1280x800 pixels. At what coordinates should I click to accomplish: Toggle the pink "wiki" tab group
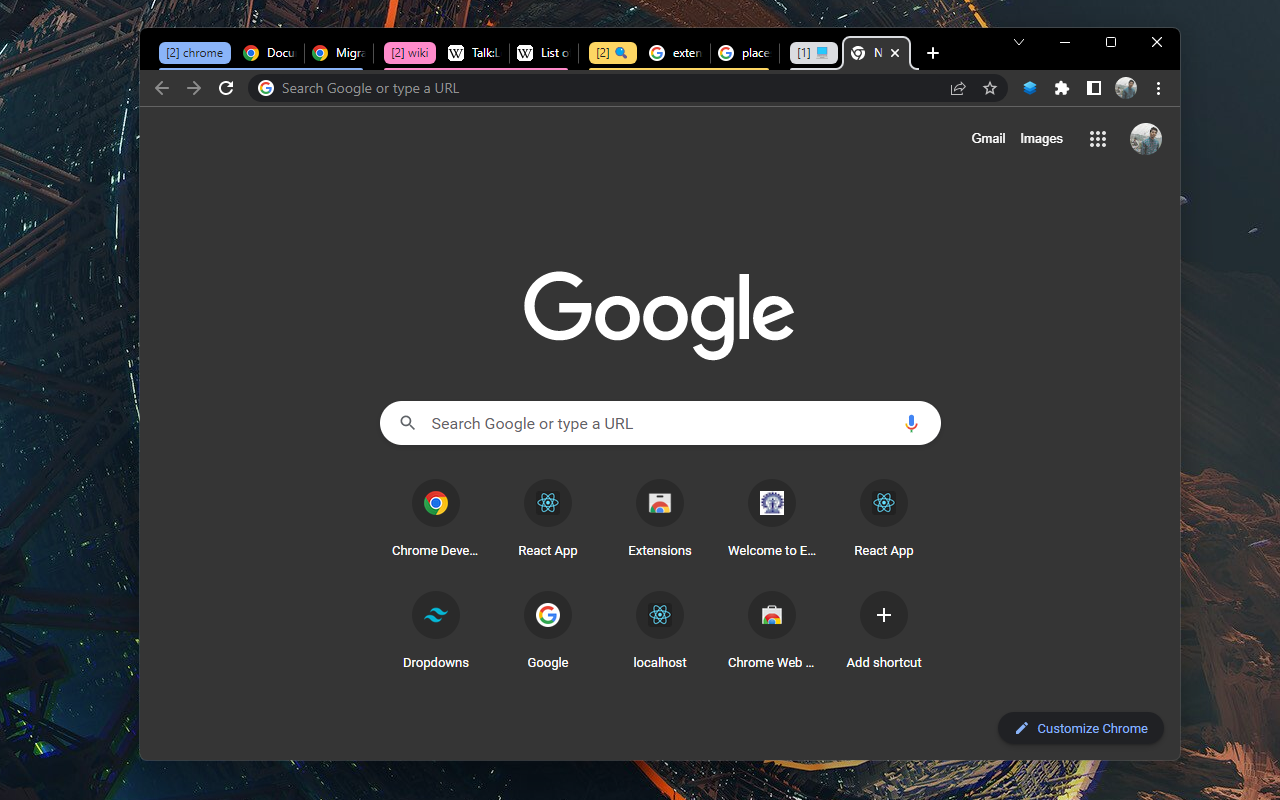[410, 53]
